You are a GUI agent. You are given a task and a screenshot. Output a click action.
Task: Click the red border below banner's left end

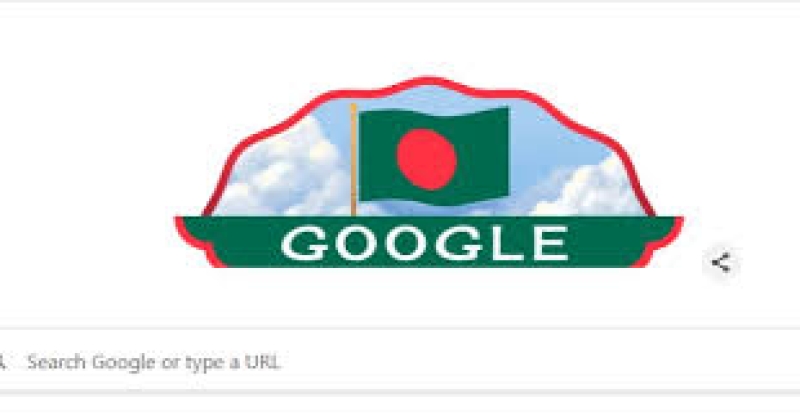point(217,259)
